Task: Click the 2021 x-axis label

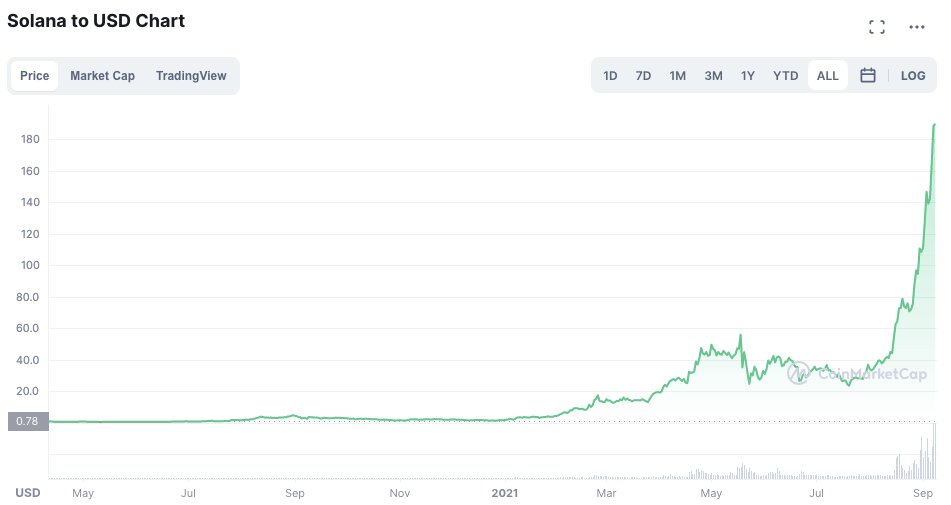Action: click(505, 493)
